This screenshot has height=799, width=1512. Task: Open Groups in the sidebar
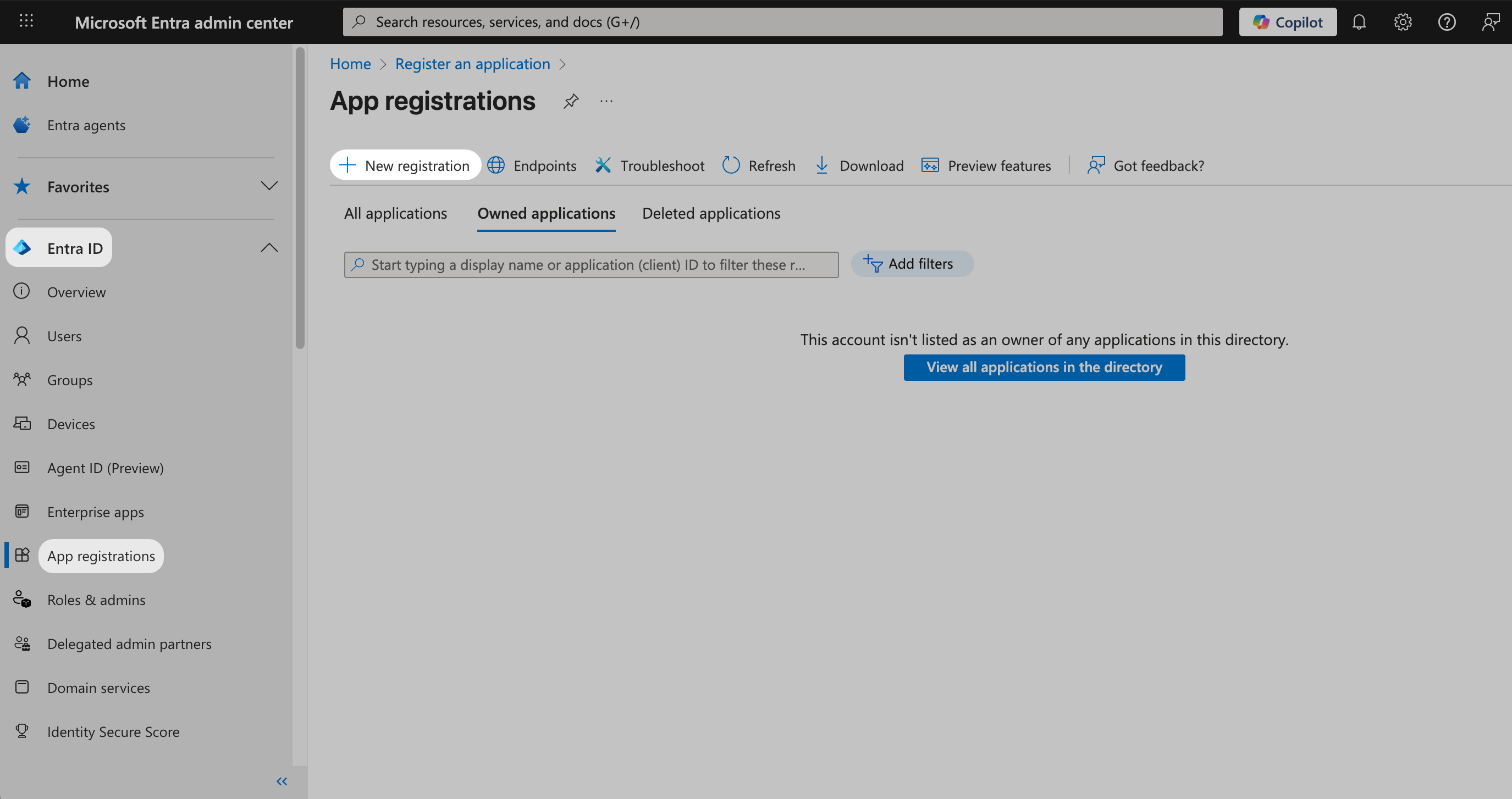[70, 380]
